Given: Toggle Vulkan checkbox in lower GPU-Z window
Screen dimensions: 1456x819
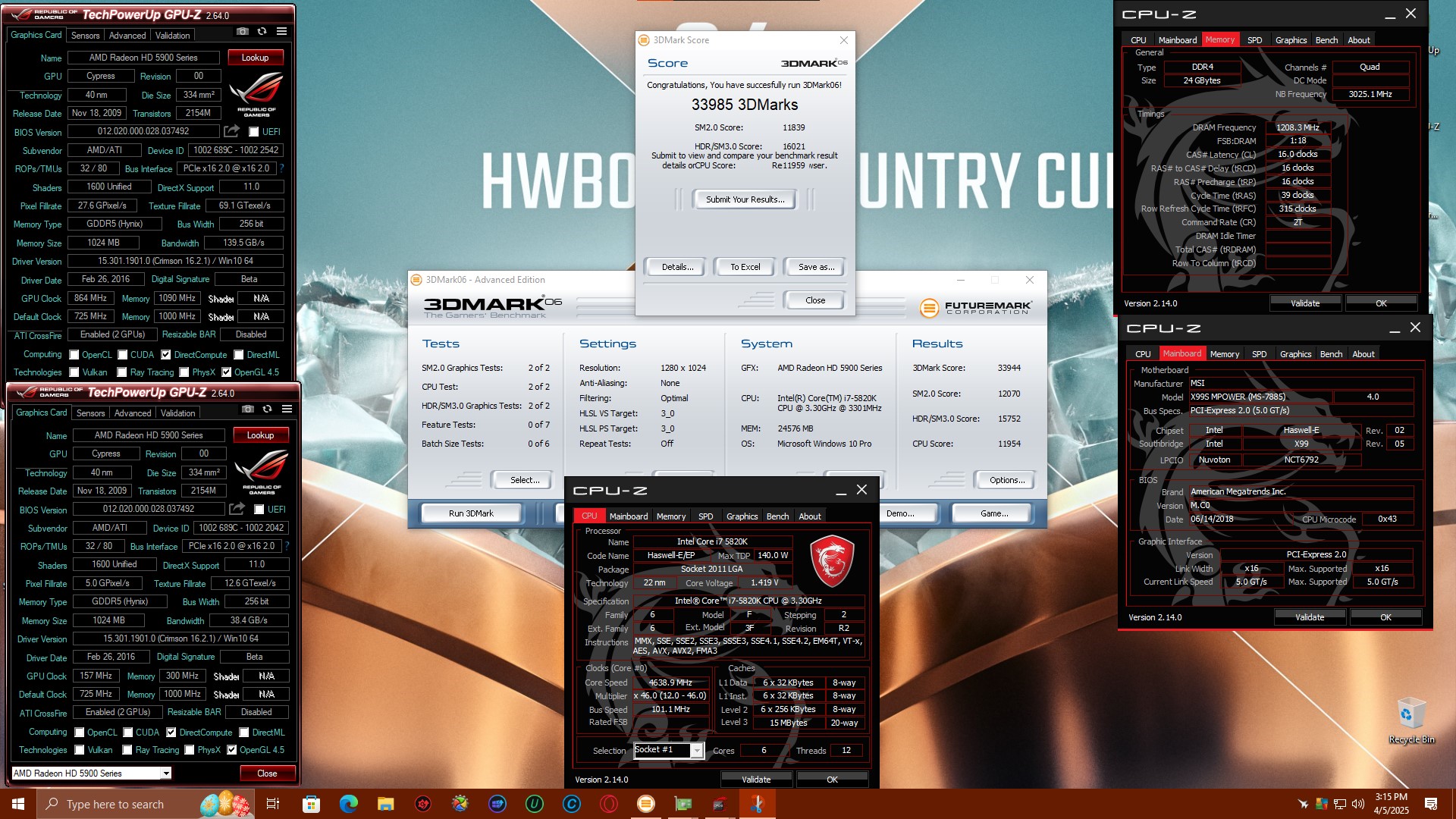Looking at the screenshot, I should pyautogui.click(x=80, y=750).
